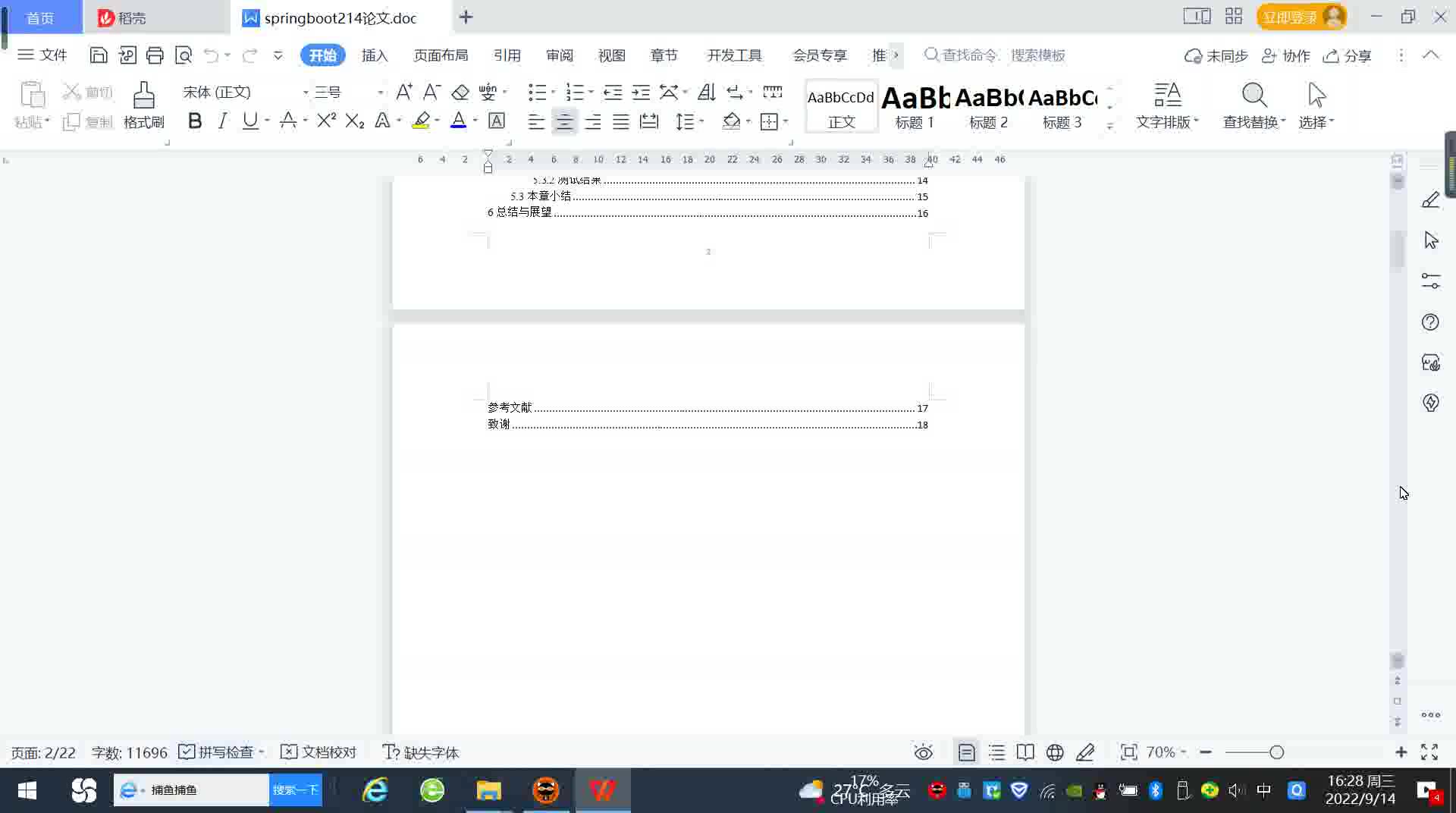Toggle eye protection mode icon

pyautogui.click(x=923, y=752)
